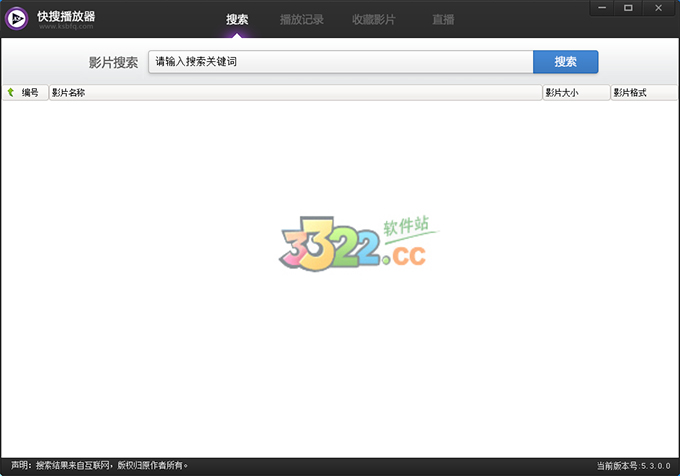
Task: Open the 播放记录 tab
Action: pos(301,19)
